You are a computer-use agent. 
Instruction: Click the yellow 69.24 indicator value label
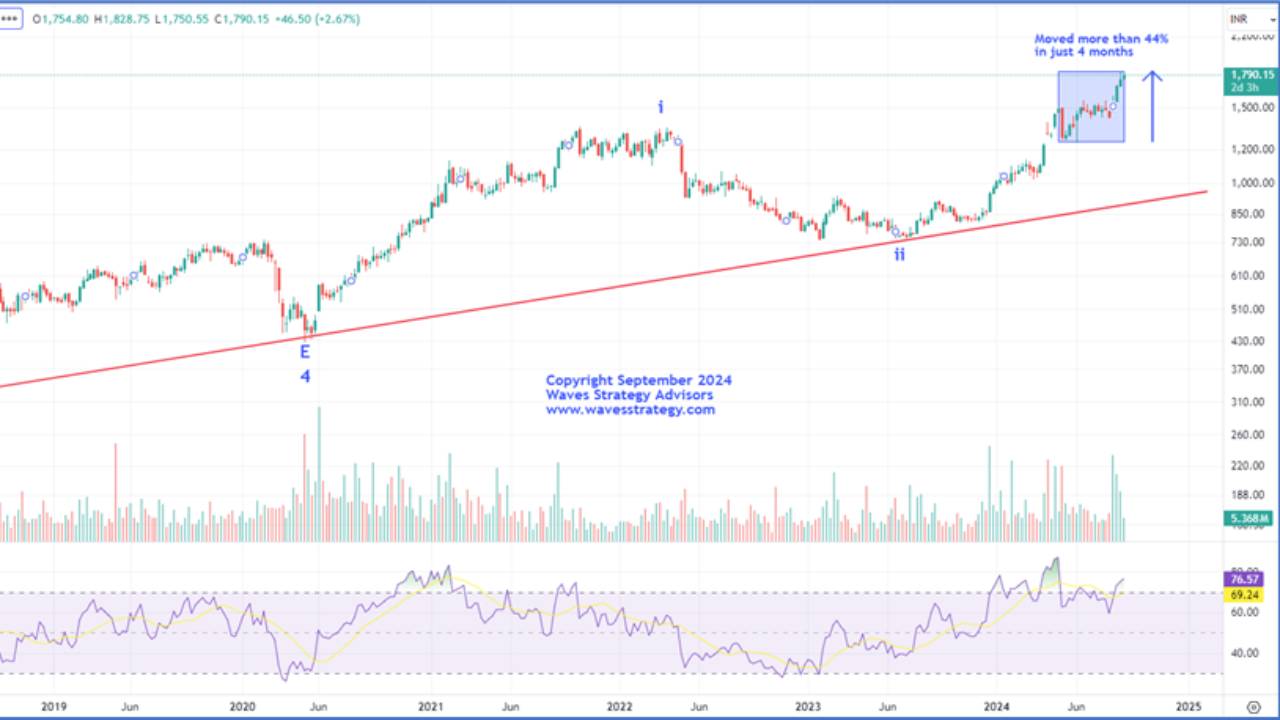pos(1242,592)
